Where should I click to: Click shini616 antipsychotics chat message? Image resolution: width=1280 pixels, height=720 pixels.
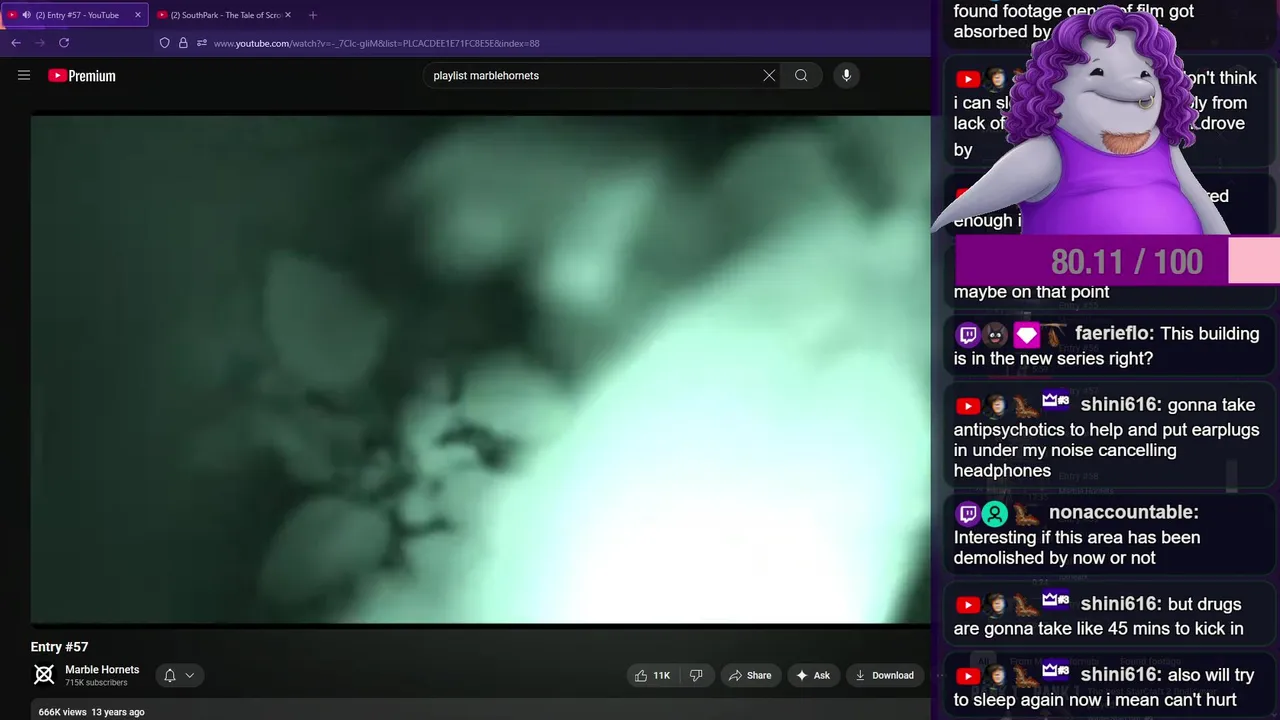1107,437
